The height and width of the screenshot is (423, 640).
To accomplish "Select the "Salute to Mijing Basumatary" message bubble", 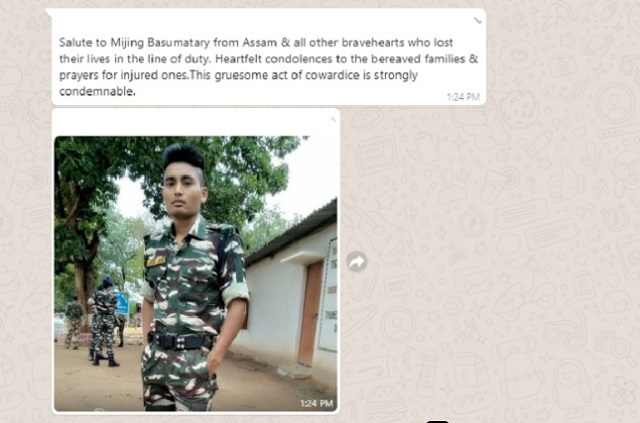I will tap(269, 57).
